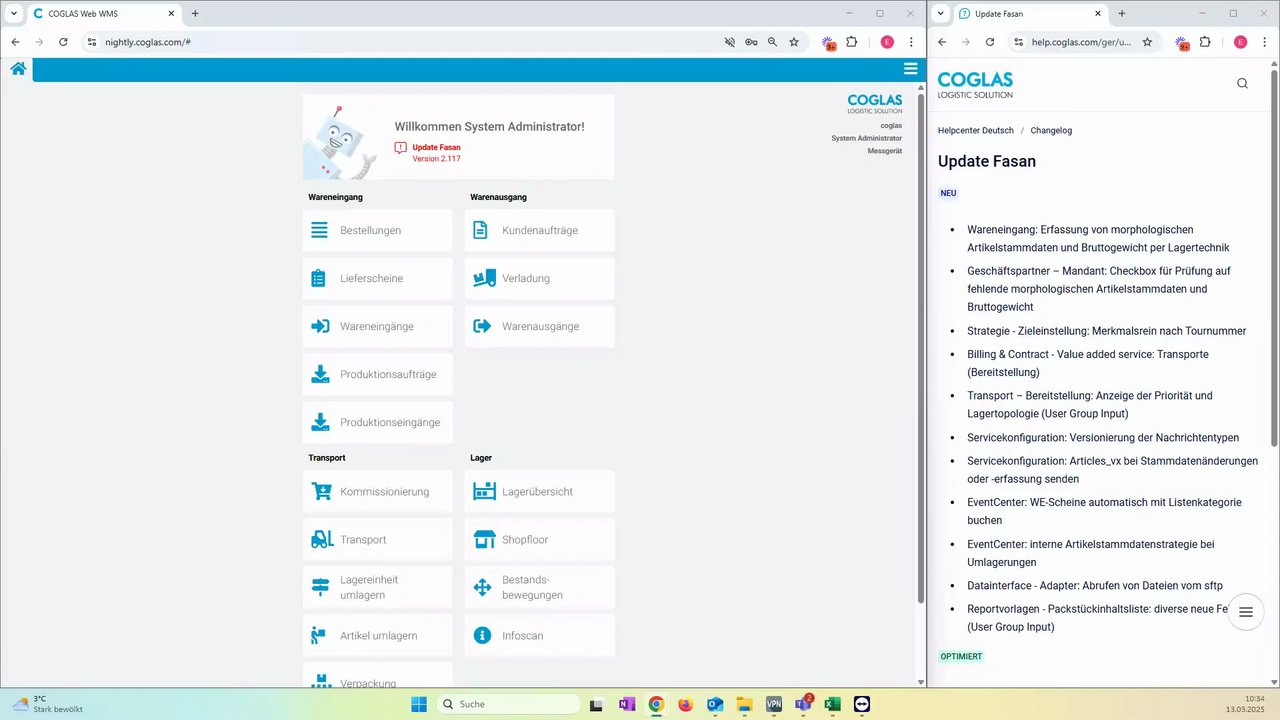Click the Windows taskbar Suche search box
This screenshot has width=1280, height=720.
[x=508, y=704]
